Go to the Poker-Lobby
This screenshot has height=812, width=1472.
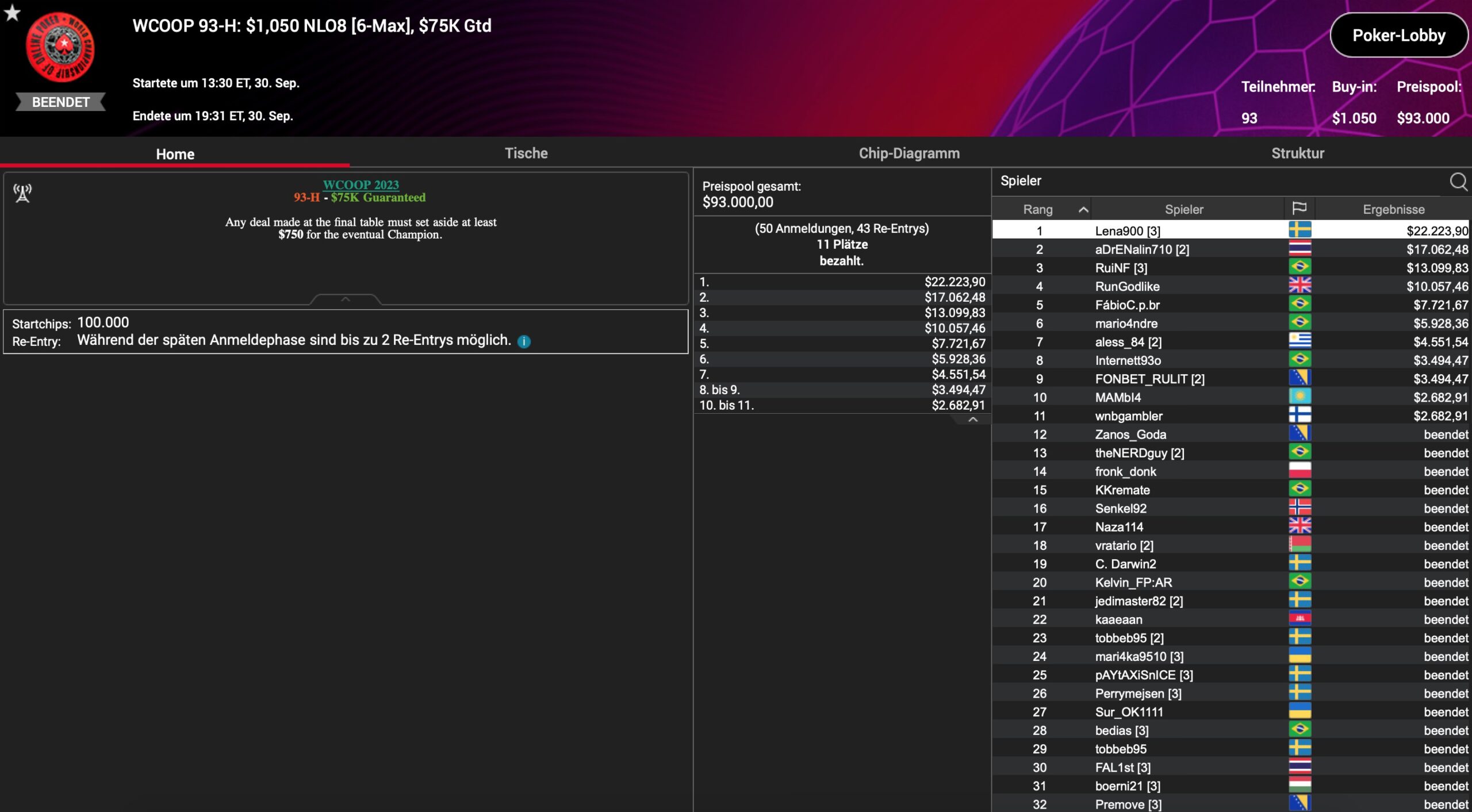click(1398, 35)
